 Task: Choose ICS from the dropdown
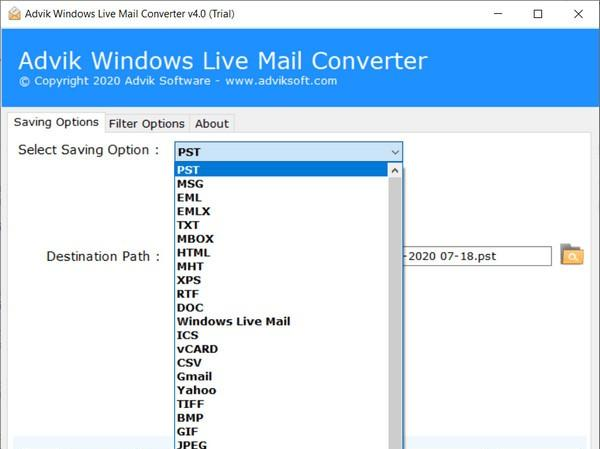pos(281,335)
